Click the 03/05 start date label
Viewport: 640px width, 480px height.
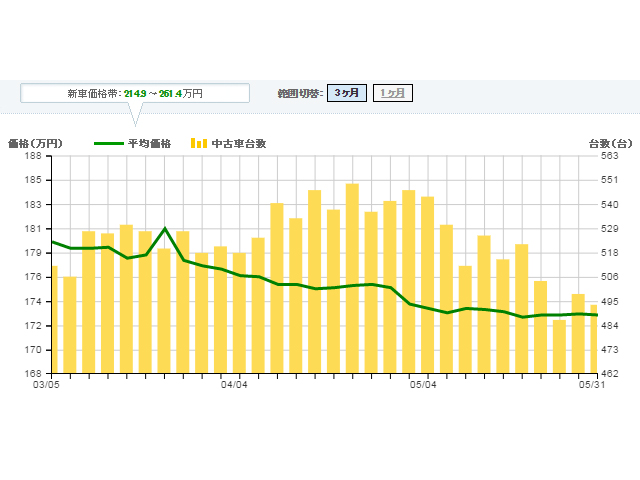(x=46, y=383)
